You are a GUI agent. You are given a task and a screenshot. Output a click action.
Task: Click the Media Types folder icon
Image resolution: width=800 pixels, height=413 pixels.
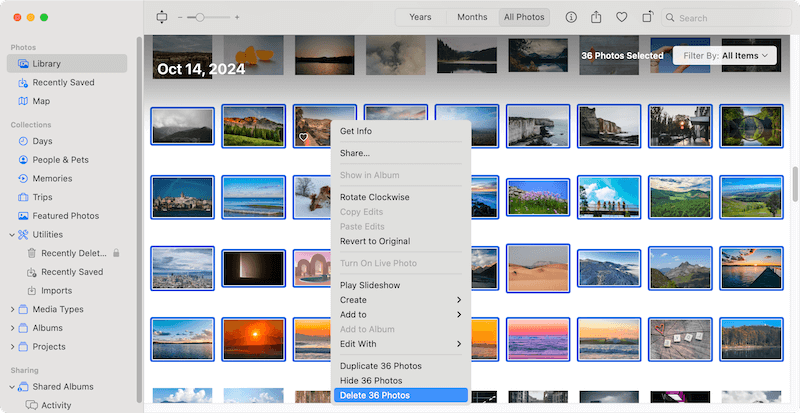pyautogui.click(x=23, y=309)
